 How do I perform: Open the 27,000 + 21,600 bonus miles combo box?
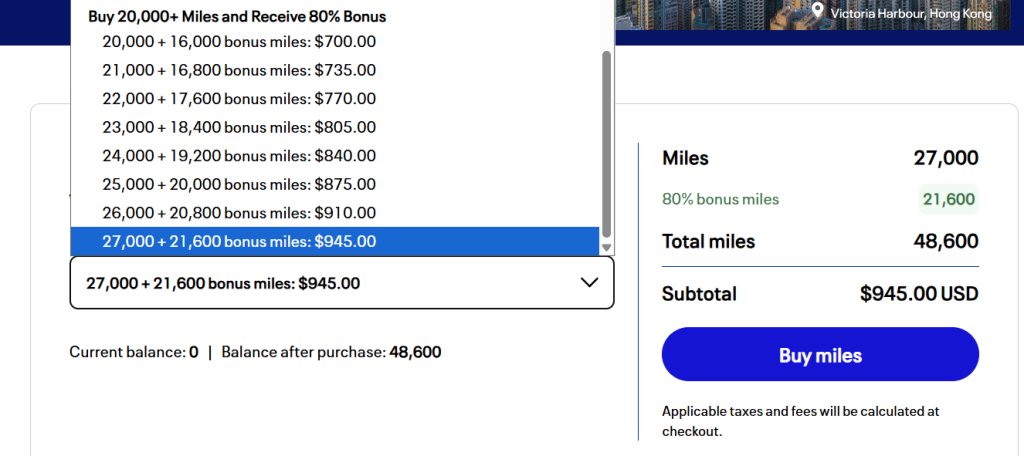click(x=341, y=283)
